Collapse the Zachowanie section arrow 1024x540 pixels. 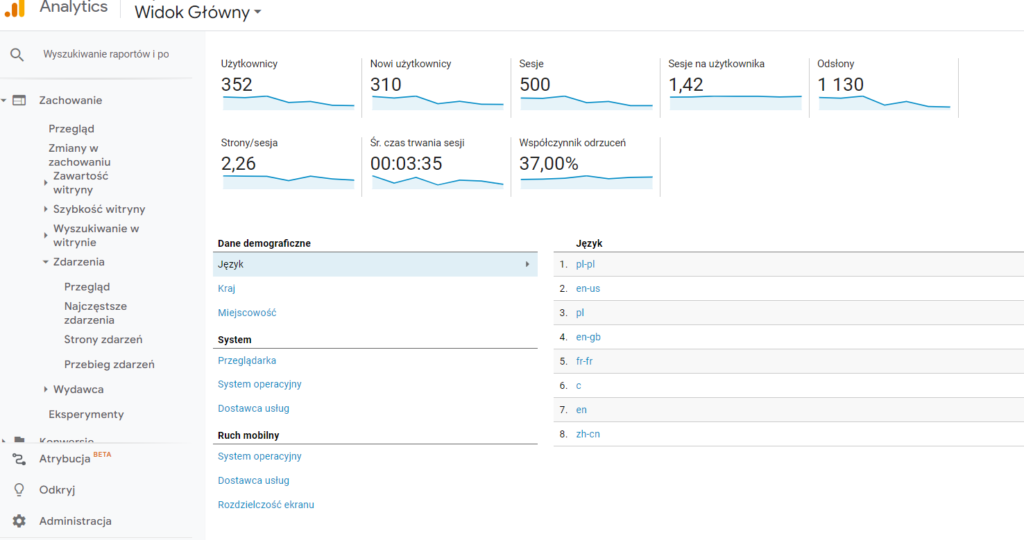click(4, 101)
